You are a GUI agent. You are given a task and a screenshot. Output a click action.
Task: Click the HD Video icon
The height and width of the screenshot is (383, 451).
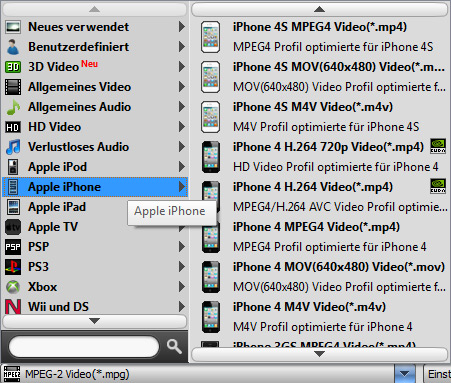tap(13, 127)
